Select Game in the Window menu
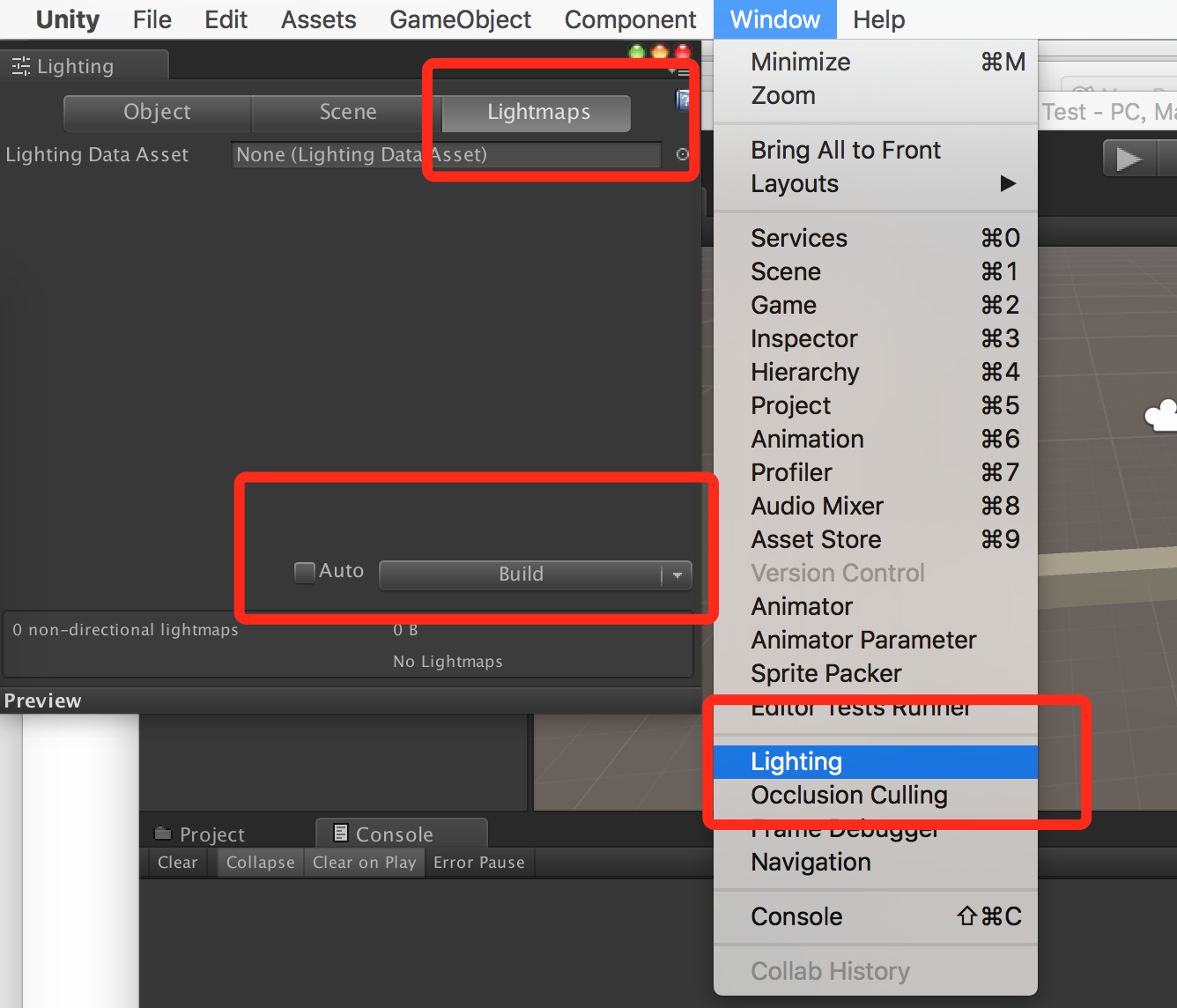The width and height of the screenshot is (1177, 1008). click(876, 305)
